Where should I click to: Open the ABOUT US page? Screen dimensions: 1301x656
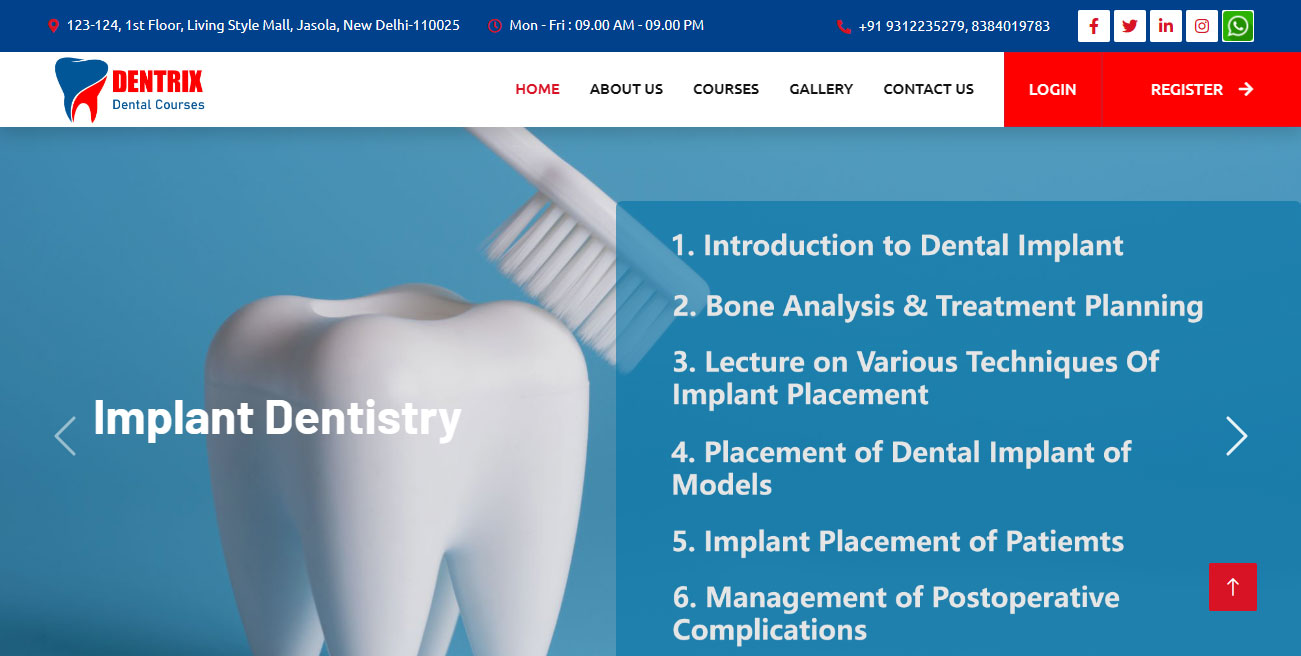point(626,89)
